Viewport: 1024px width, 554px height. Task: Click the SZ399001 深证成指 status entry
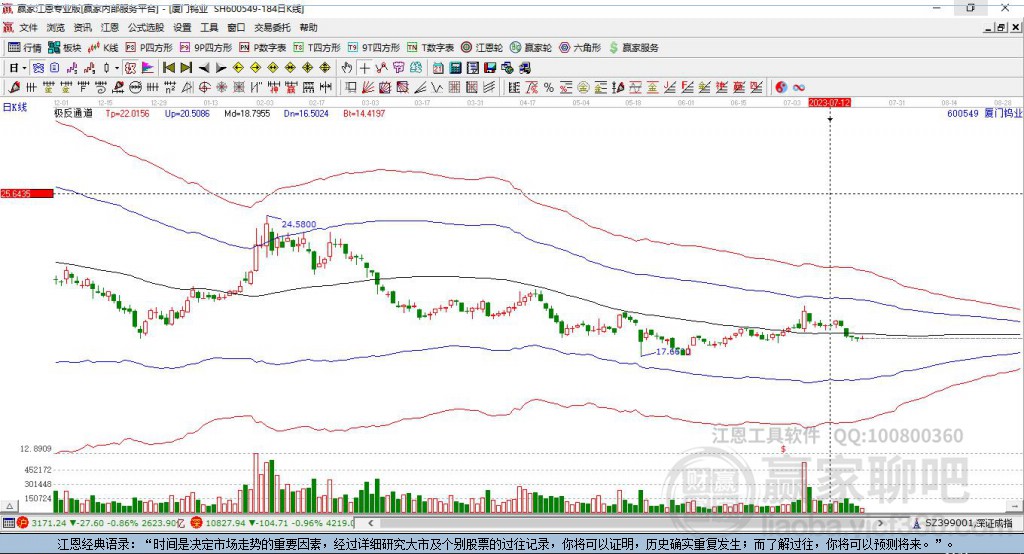click(x=964, y=523)
